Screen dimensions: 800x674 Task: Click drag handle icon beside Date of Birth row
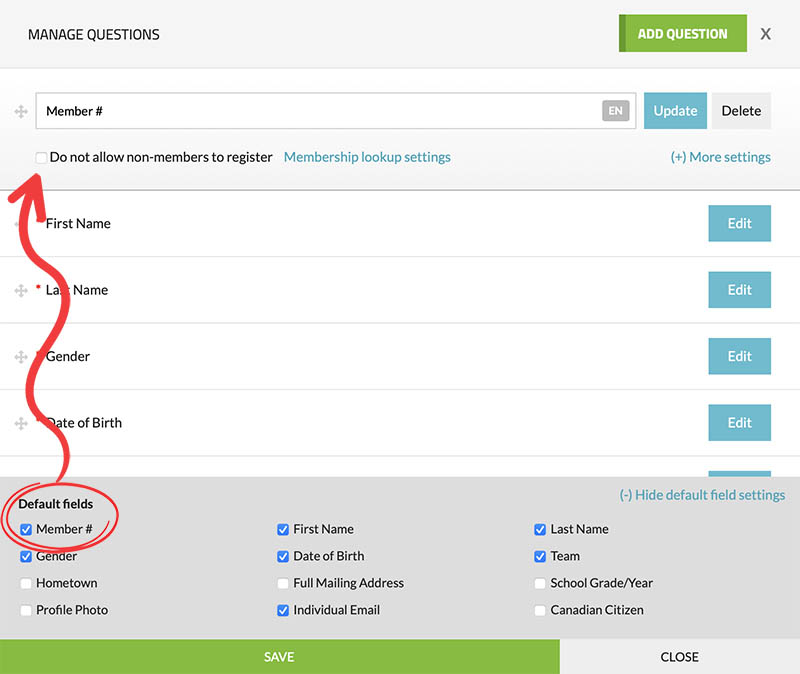click(x=21, y=423)
